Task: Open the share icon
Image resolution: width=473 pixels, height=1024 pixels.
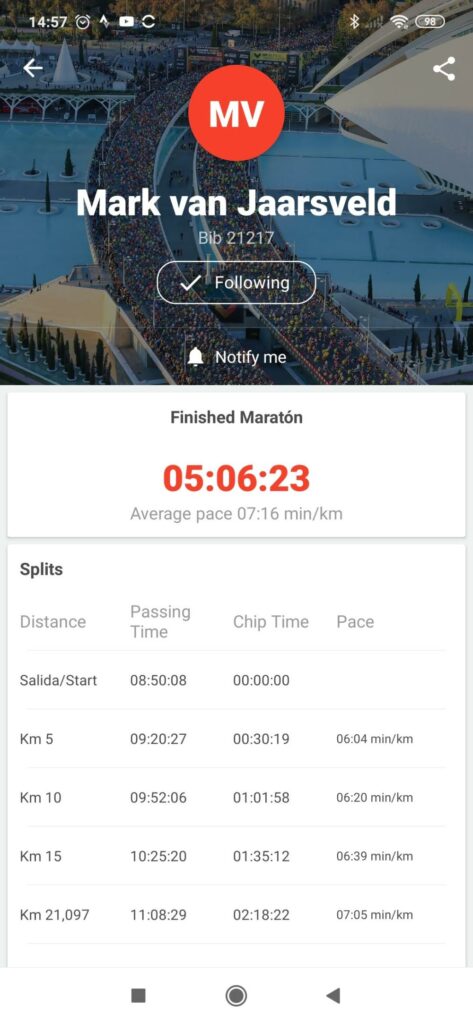Action: click(x=444, y=69)
